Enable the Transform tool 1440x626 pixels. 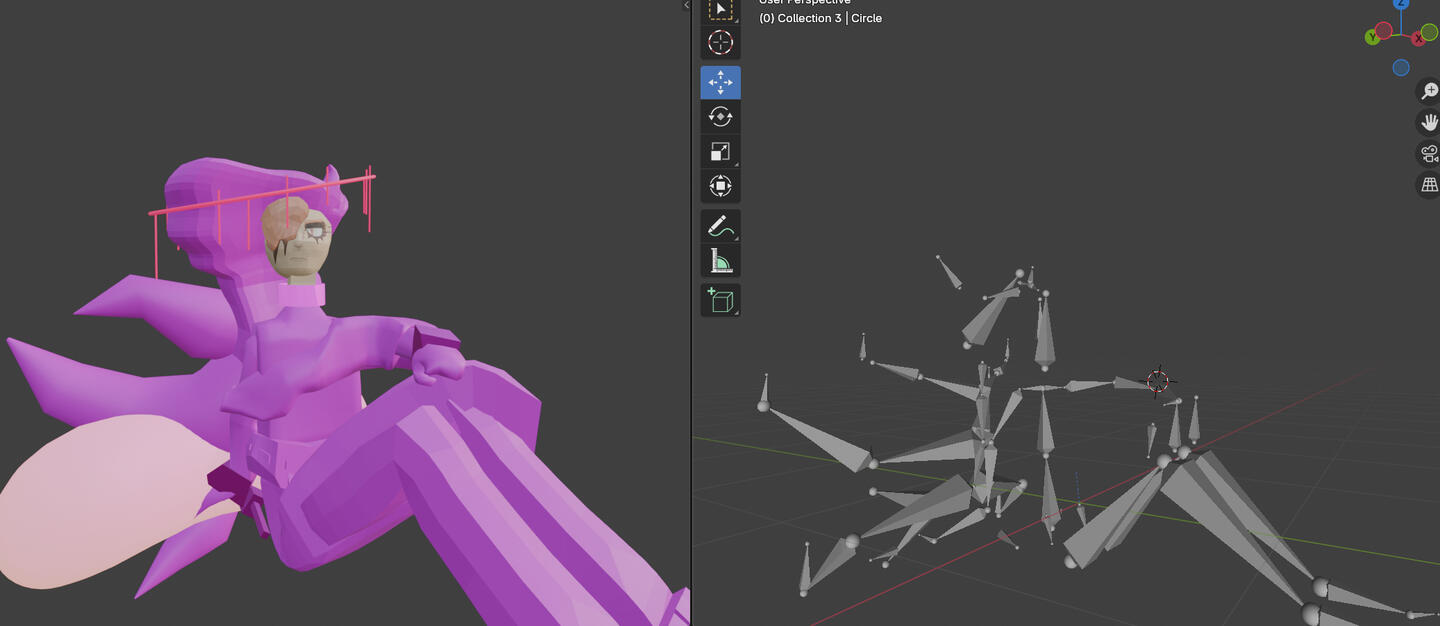pos(720,186)
